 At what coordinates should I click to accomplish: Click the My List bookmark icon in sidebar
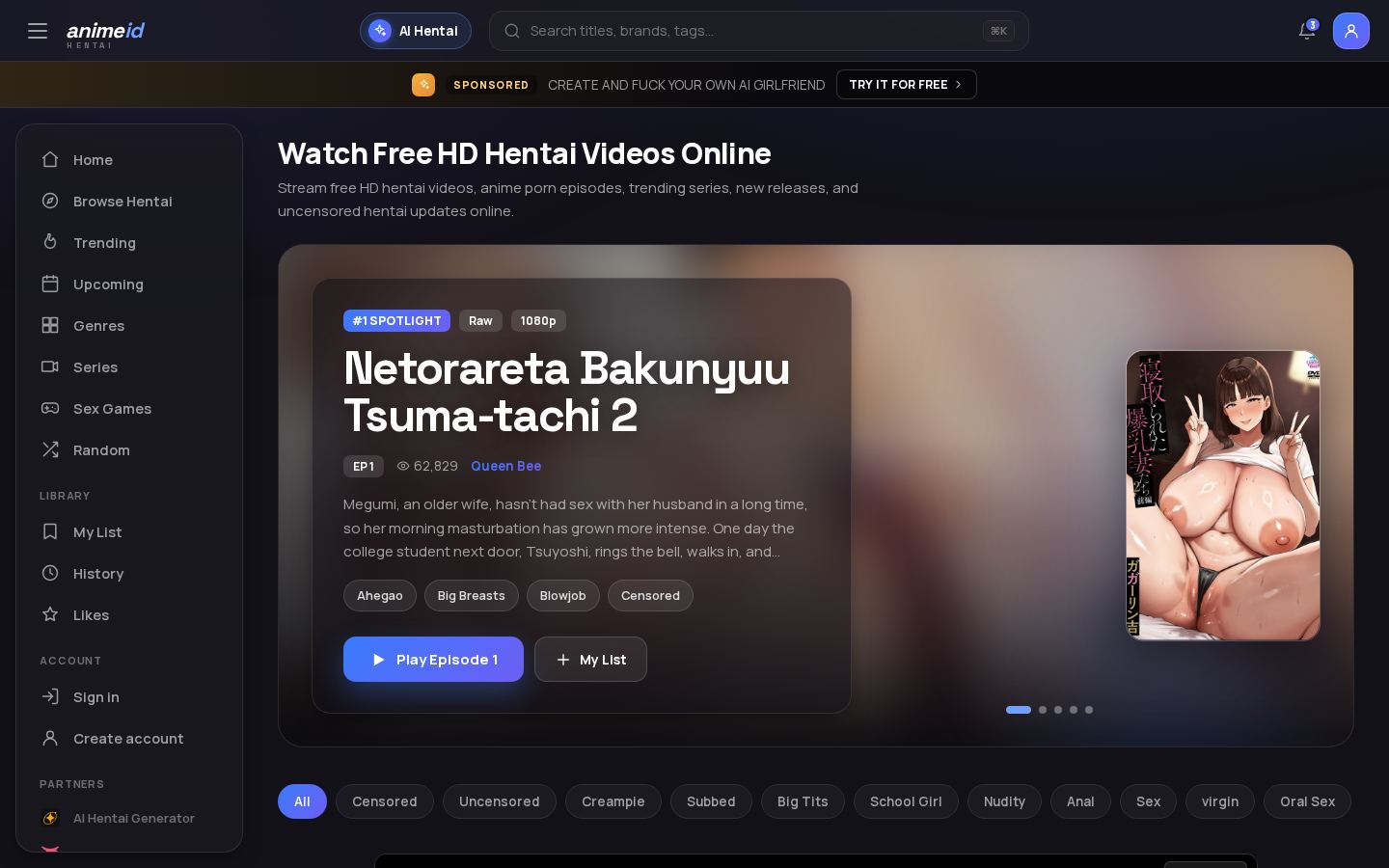tap(50, 531)
